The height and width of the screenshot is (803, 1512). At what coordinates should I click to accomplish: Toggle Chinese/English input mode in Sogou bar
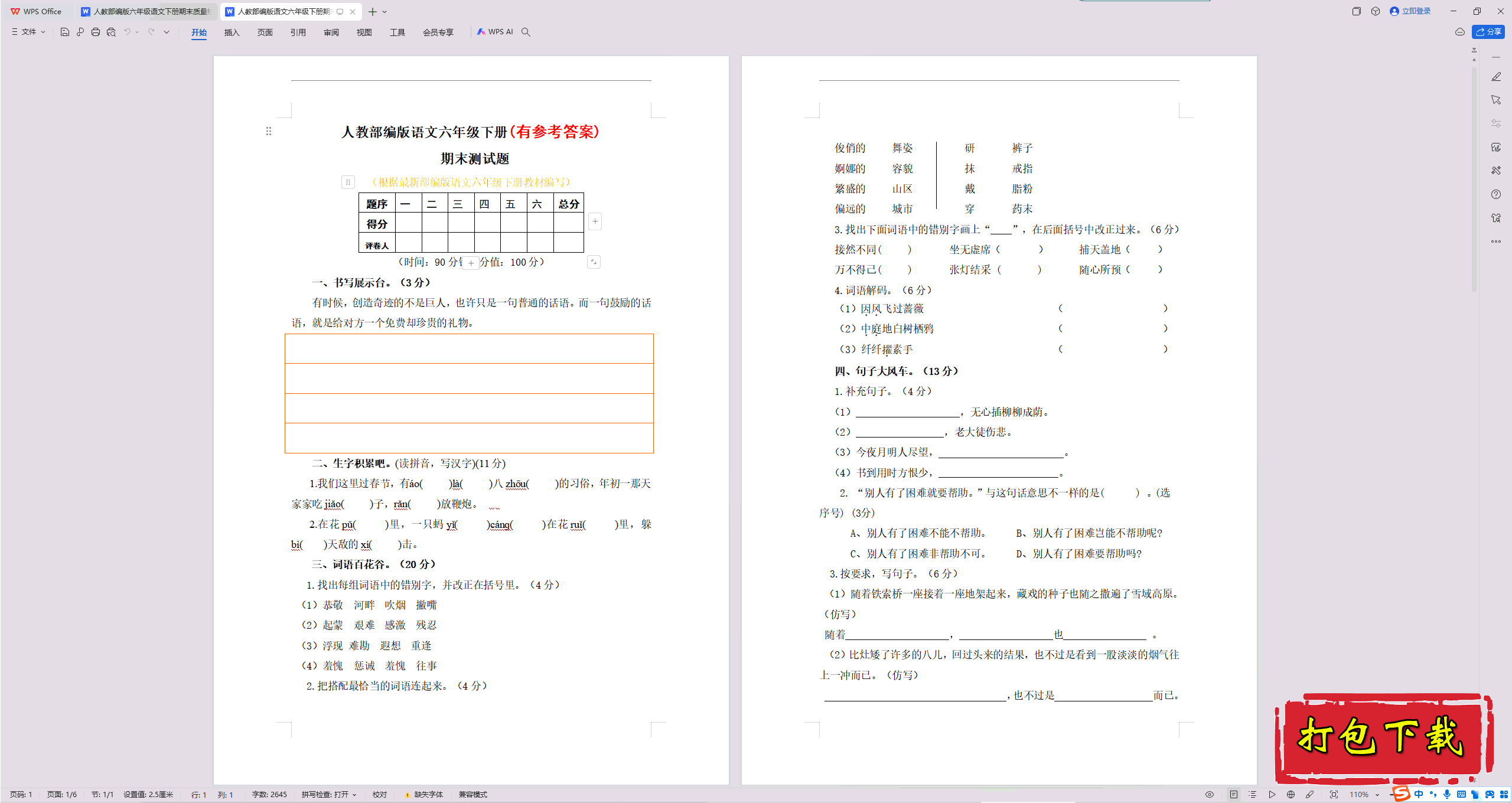tap(1419, 794)
